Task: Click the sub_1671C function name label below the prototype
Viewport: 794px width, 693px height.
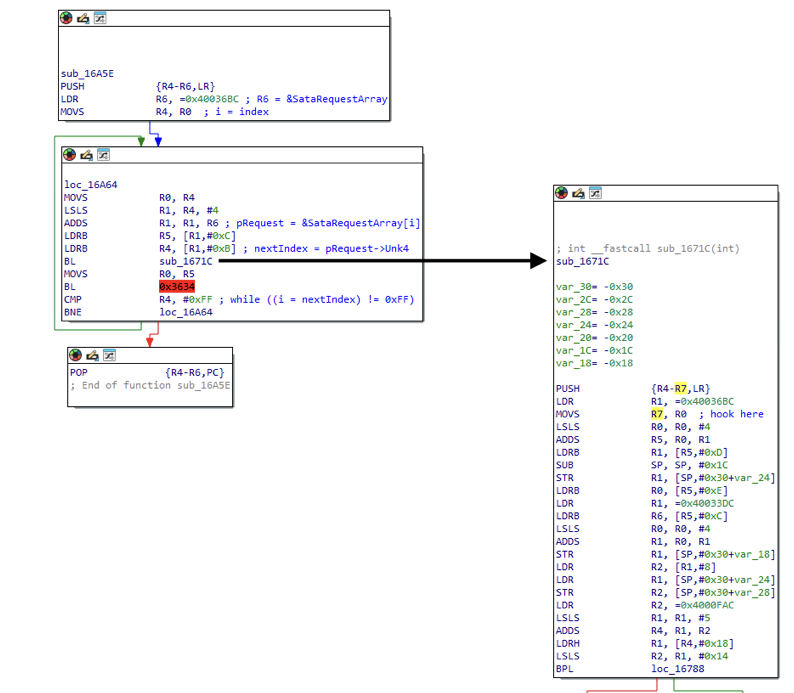Action: click(x=582, y=261)
